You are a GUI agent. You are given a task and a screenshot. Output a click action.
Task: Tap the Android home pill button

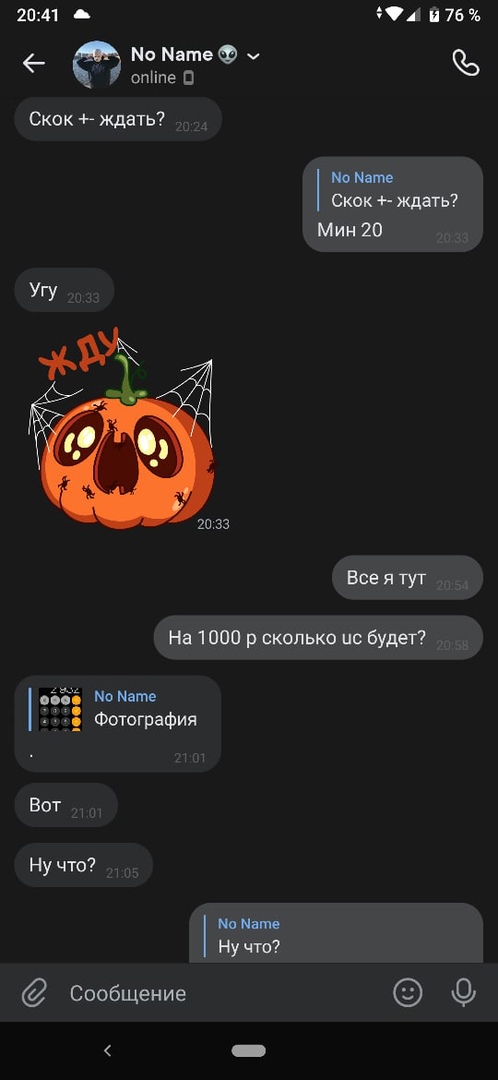point(249,1050)
